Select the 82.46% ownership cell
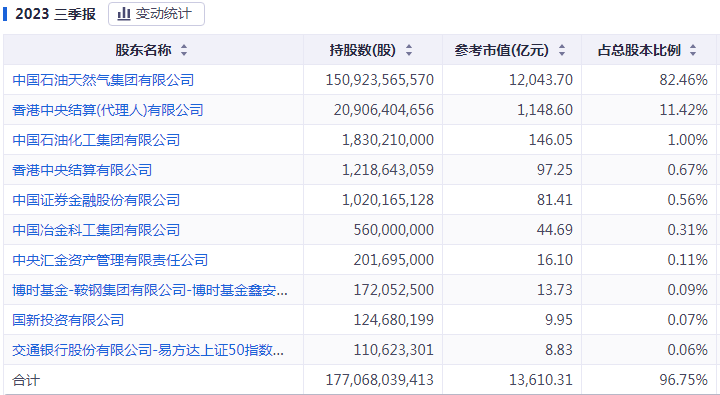 click(684, 80)
